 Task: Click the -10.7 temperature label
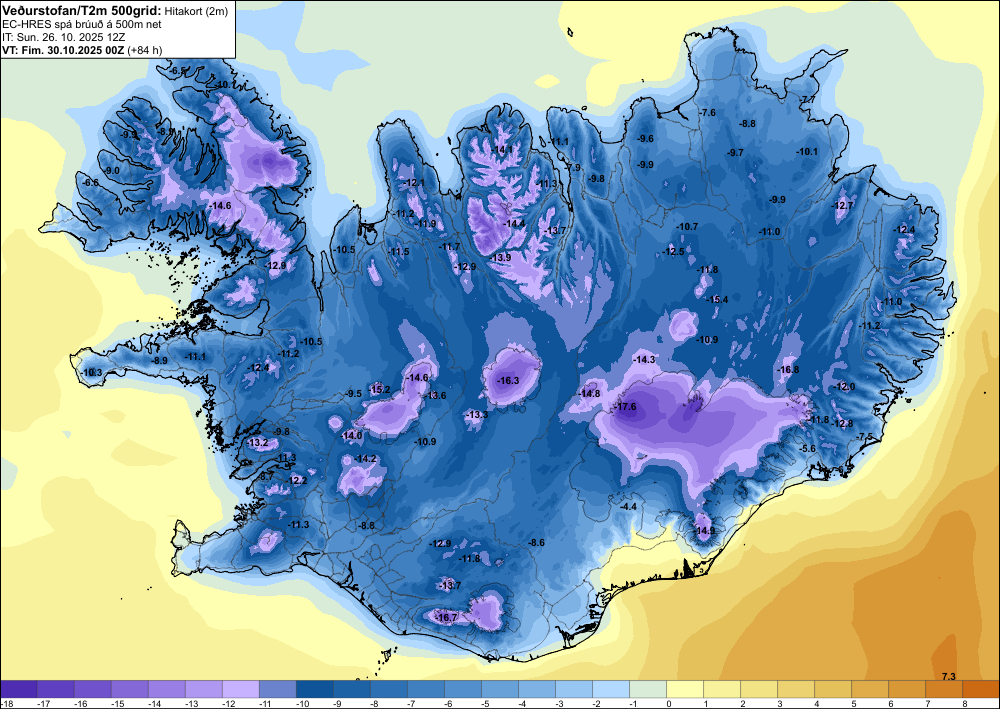pos(687,226)
